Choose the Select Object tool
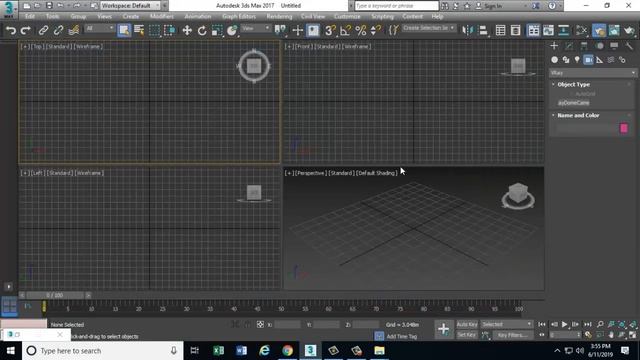640x360 pixels. pos(124,30)
